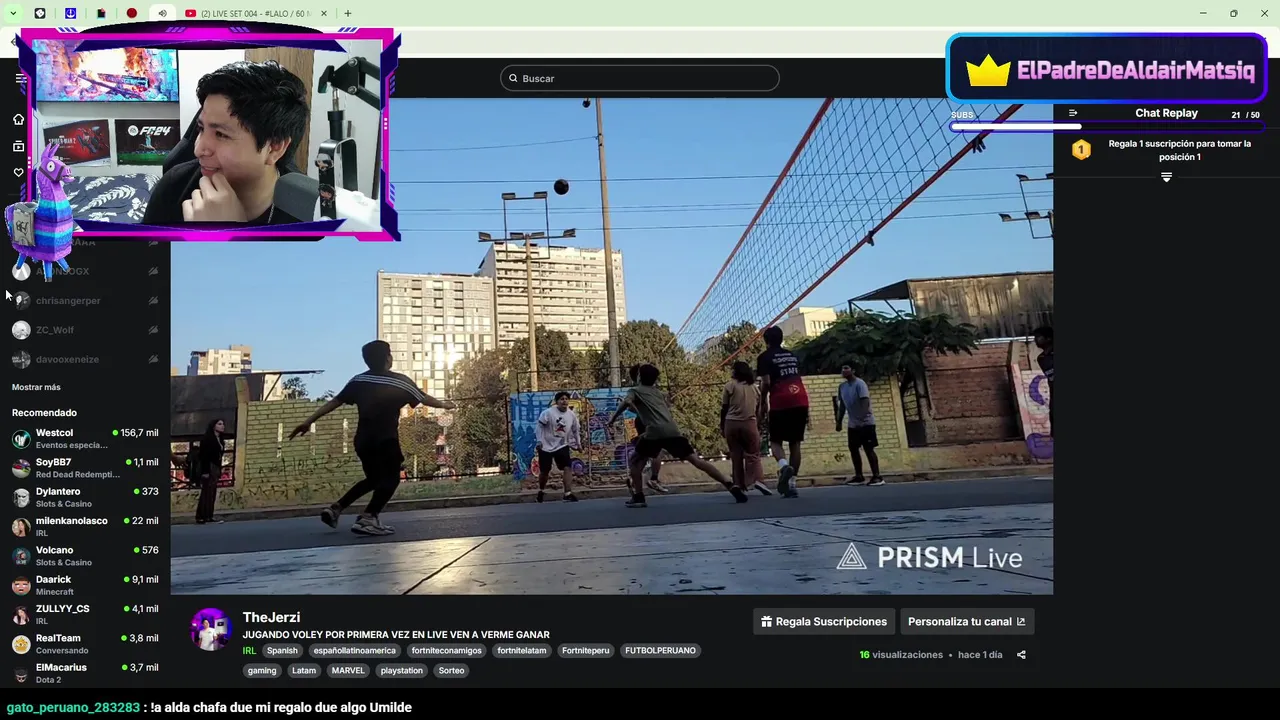Open the browser tab list dropdown
1280x720 pixels.
(13, 13)
